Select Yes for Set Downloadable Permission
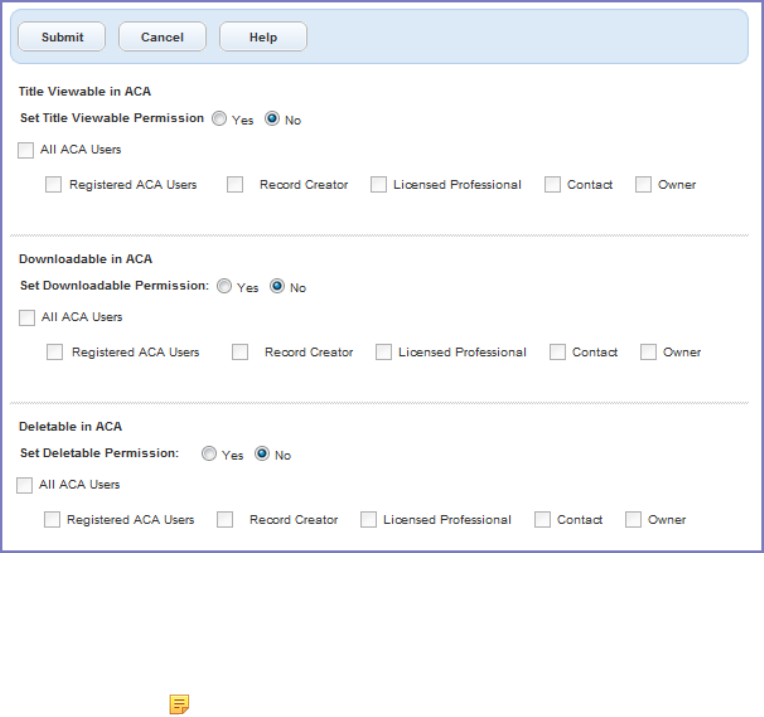764x717 pixels. [224, 286]
